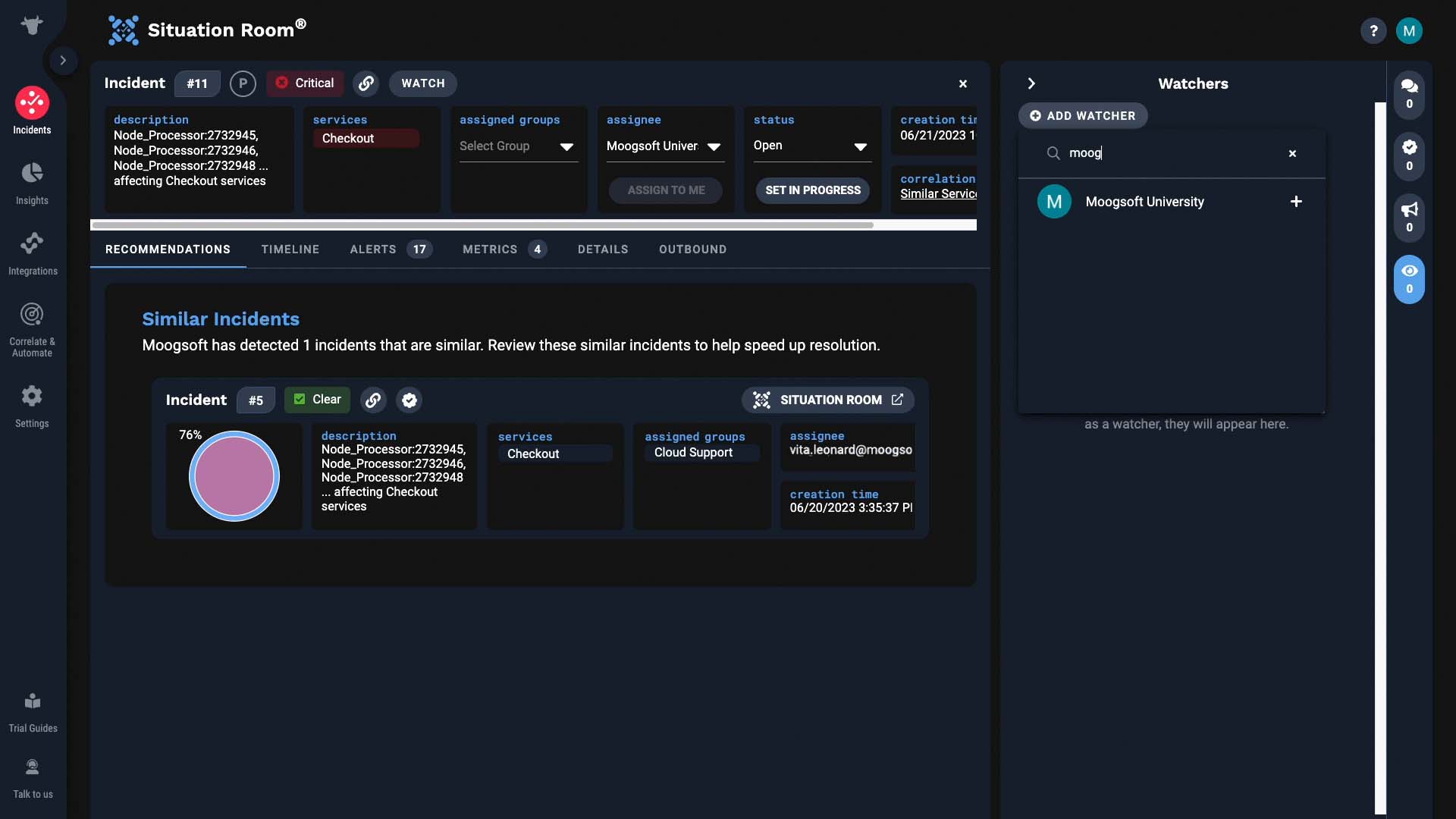Collapse the Watchers panel

point(1031,83)
